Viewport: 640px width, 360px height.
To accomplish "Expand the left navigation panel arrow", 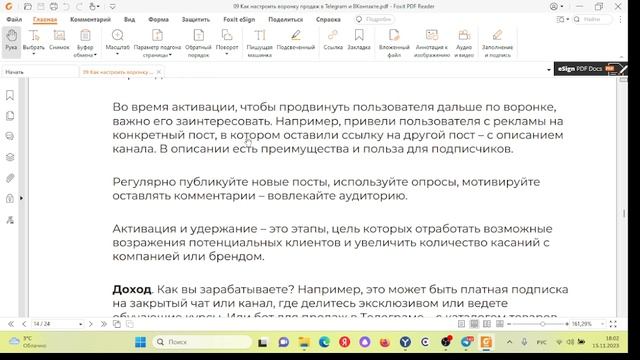I will pos(21,198).
